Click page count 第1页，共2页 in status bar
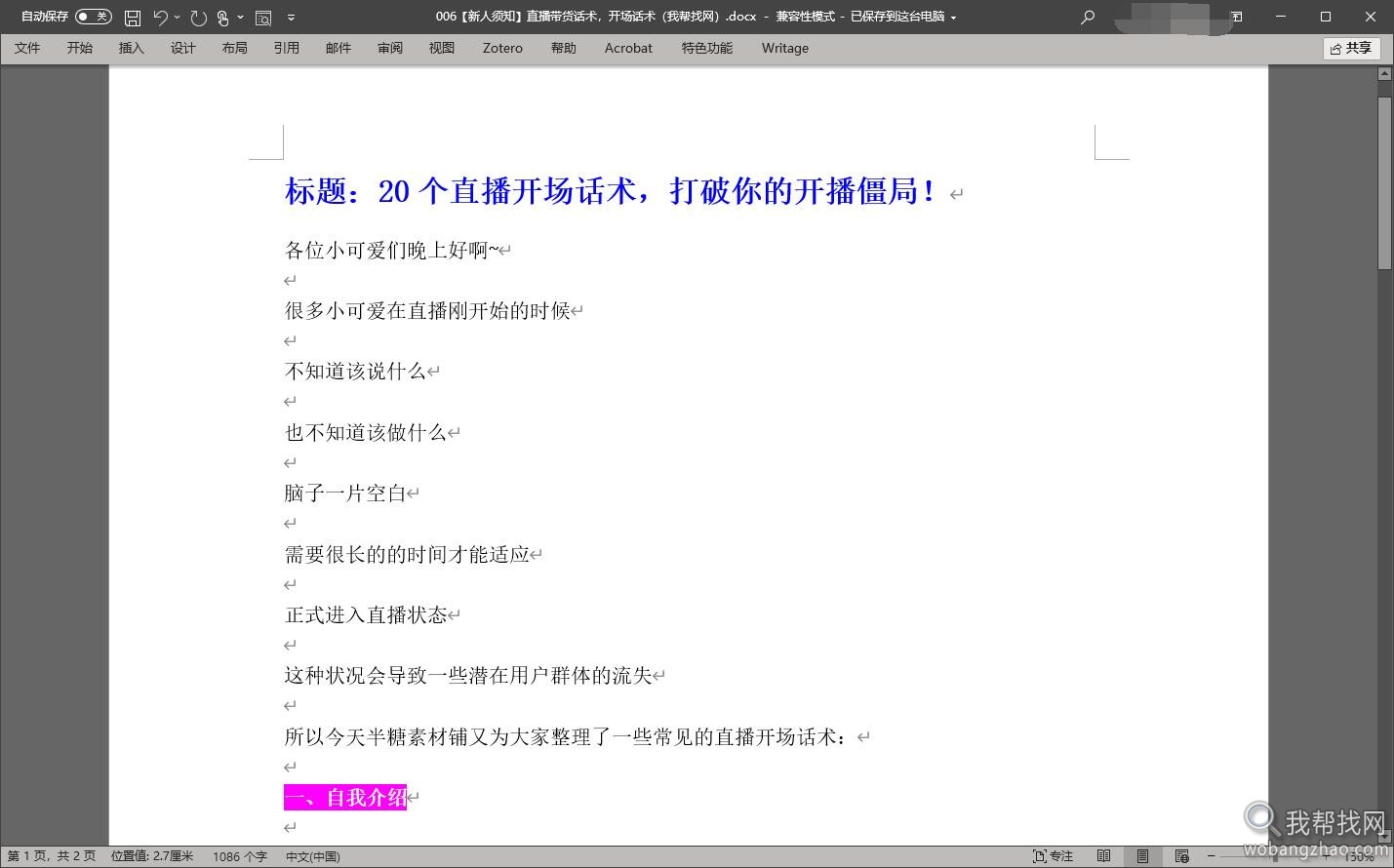1394x868 pixels. tap(52, 856)
